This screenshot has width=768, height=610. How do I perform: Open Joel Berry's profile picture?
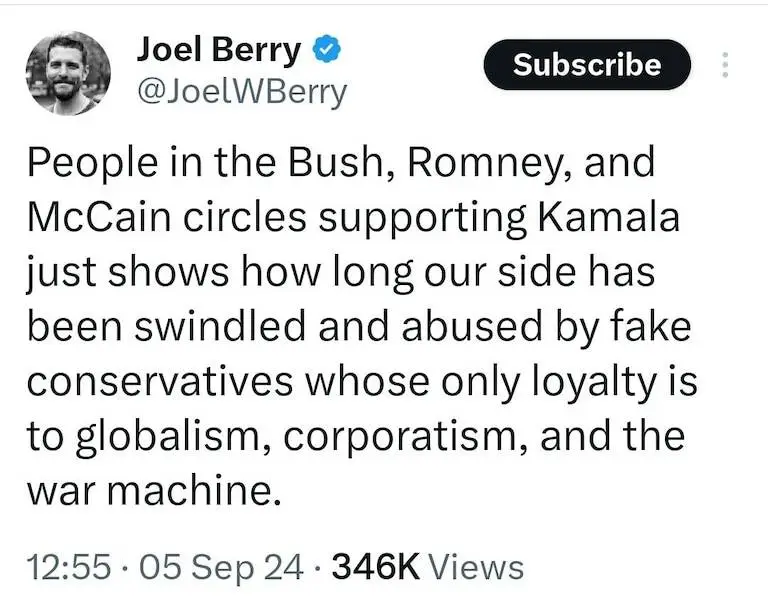coord(68,73)
